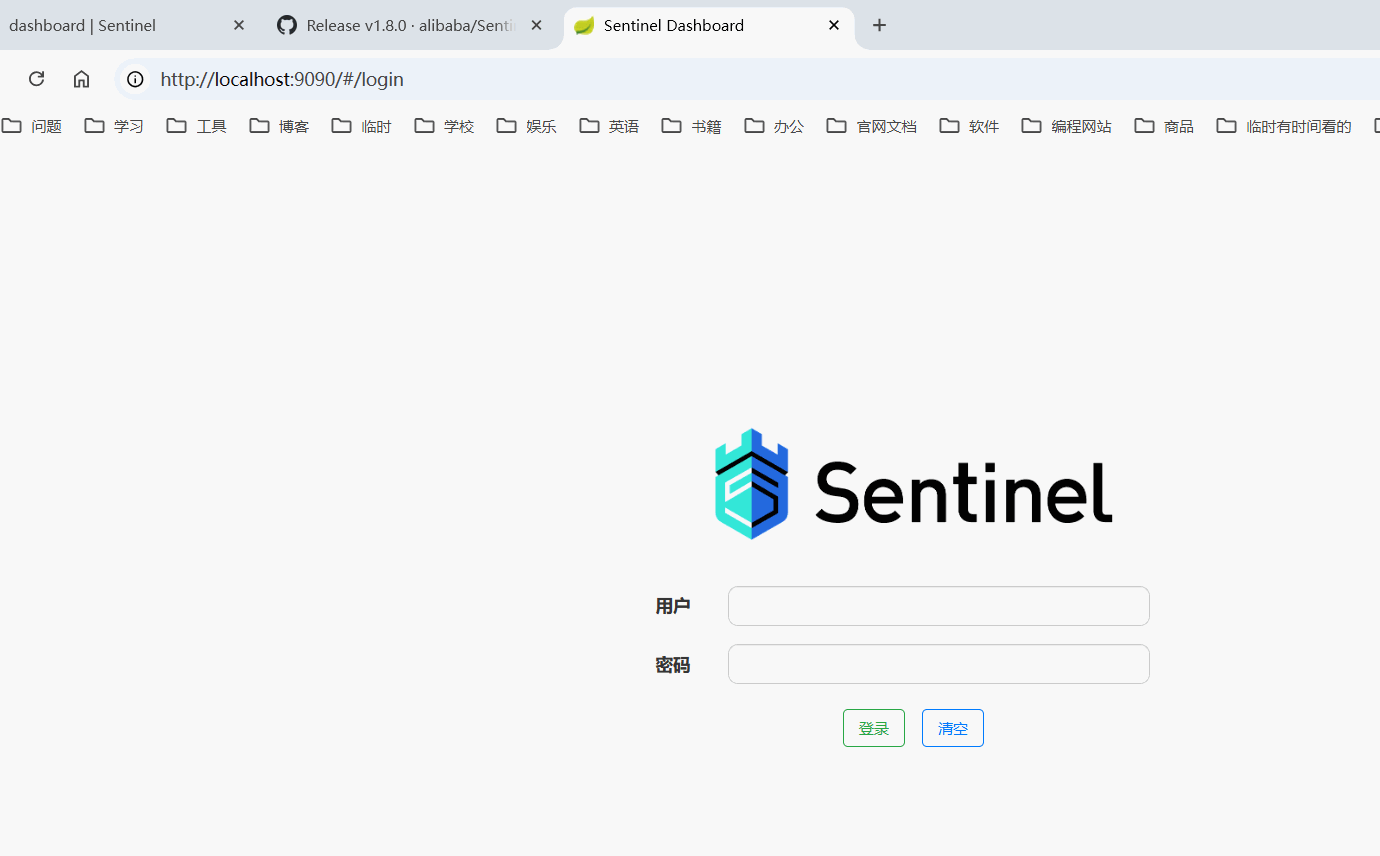Open the 娱乐 bookmark folder
The image size is (1380, 856).
(x=527, y=126)
